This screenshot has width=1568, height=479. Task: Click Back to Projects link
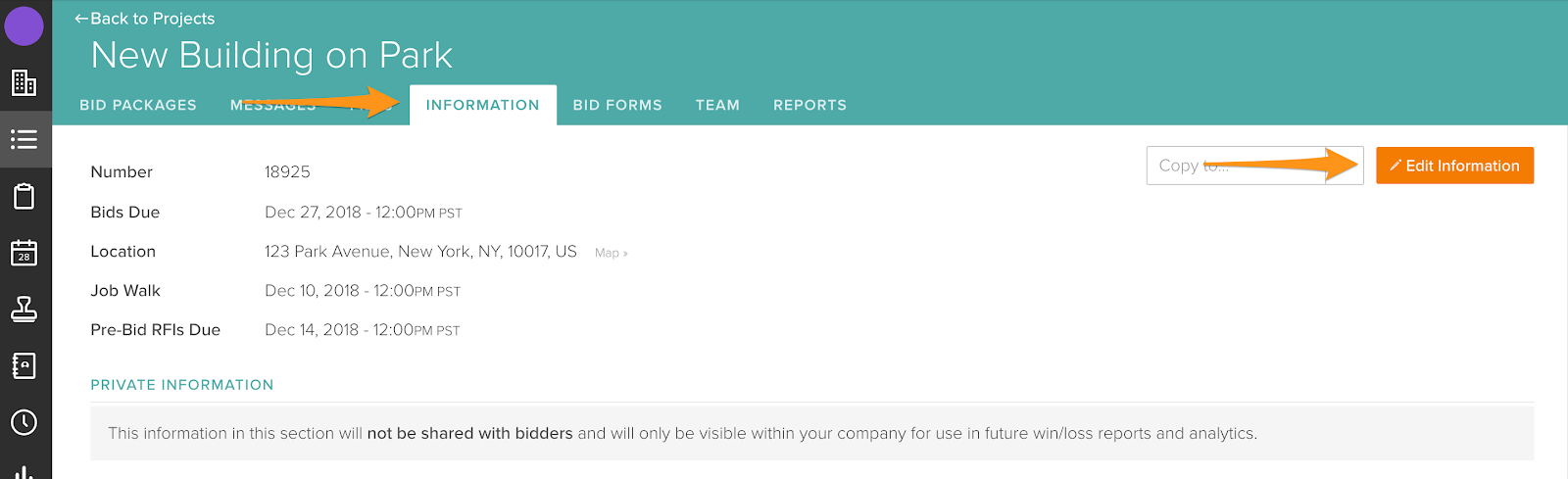[145, 19]
